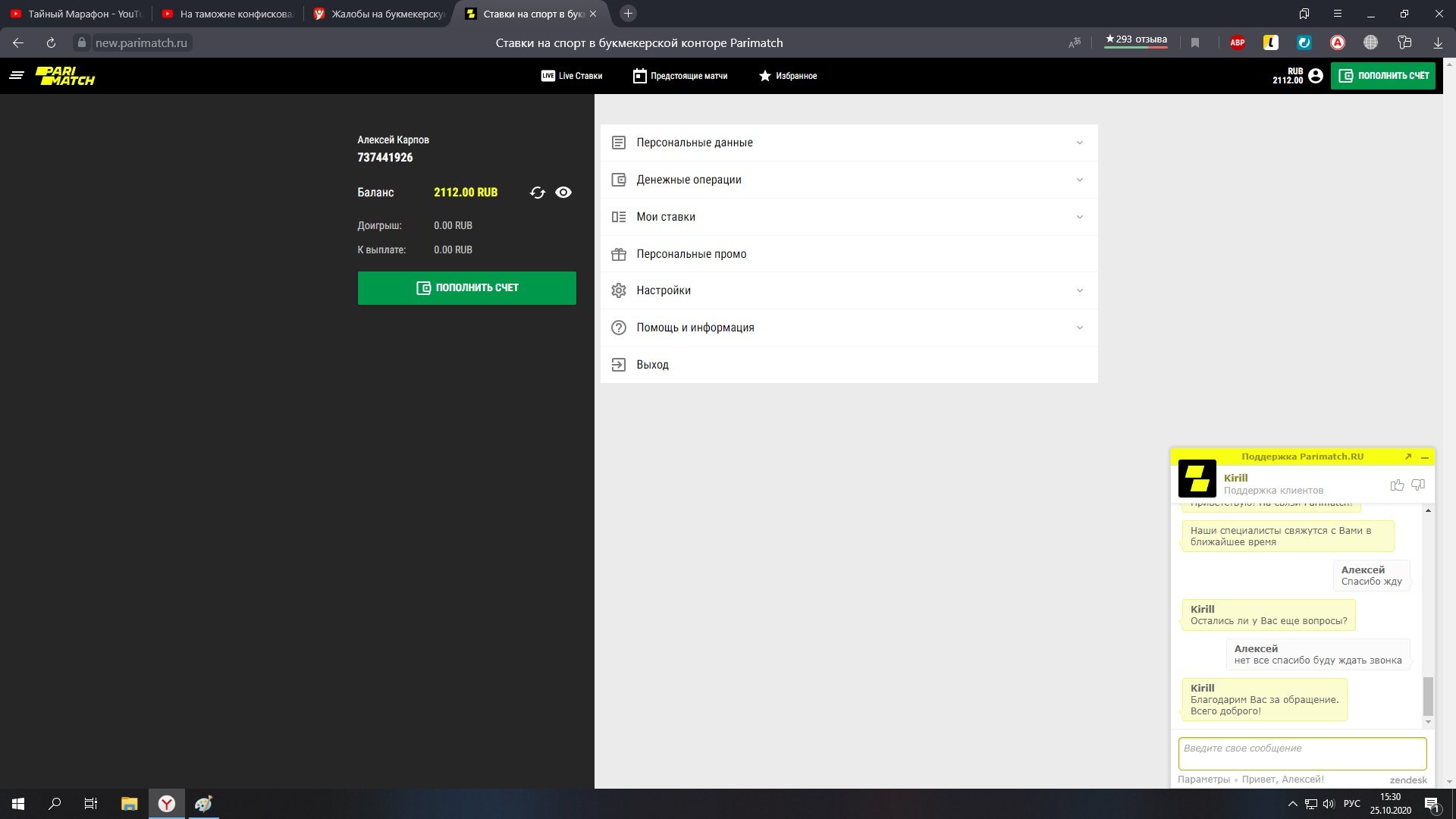Click the user profile icon in the header
Viewport: 1456px width, 819px height.
coord(1316,76)
